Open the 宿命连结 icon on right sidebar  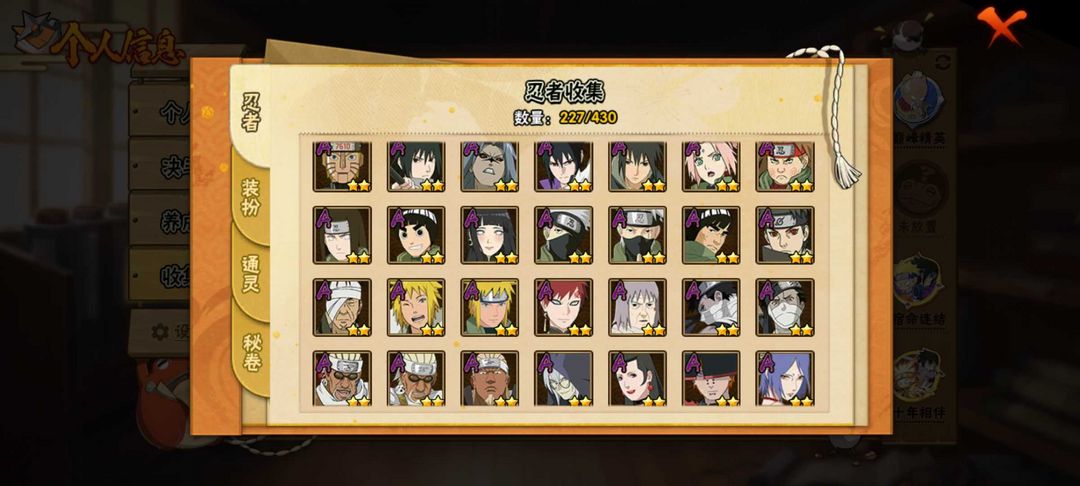tap(919, 289)
